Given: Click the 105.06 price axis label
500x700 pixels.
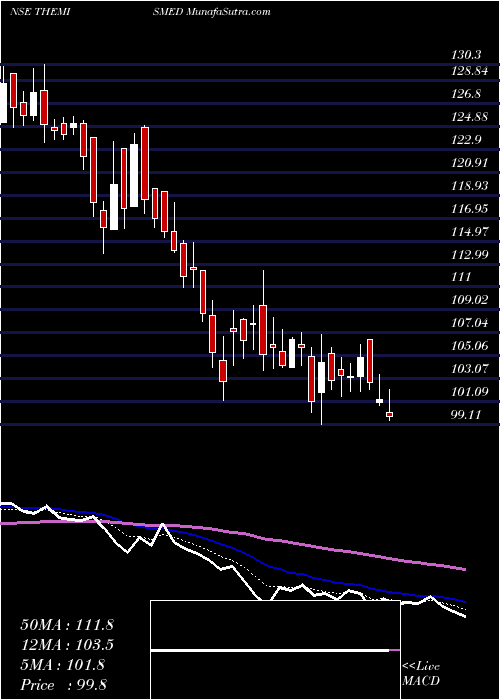Looking at the screenshot, I should click(x=470, y=346).
